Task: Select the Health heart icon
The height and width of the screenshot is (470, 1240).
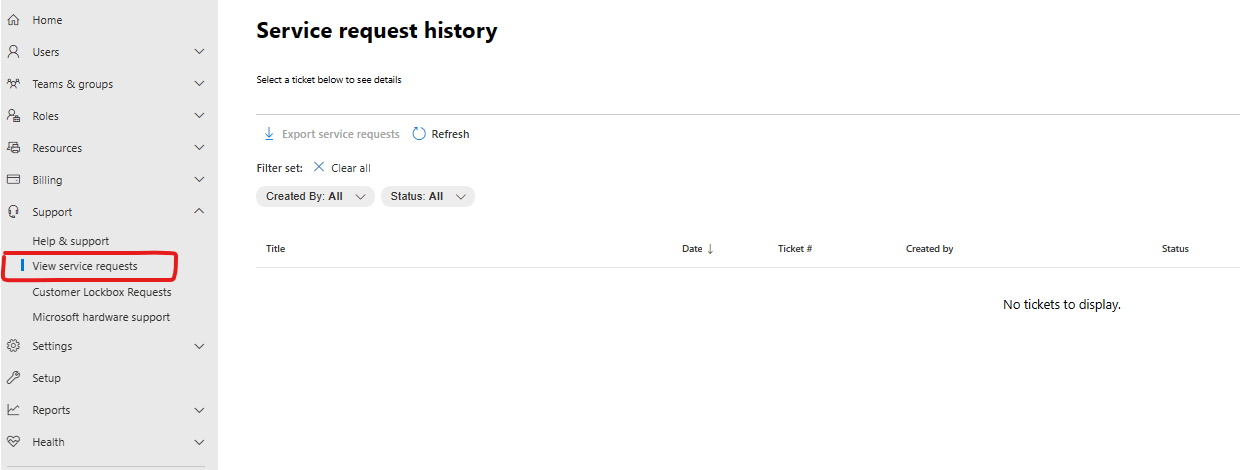Action: point(13,442)
